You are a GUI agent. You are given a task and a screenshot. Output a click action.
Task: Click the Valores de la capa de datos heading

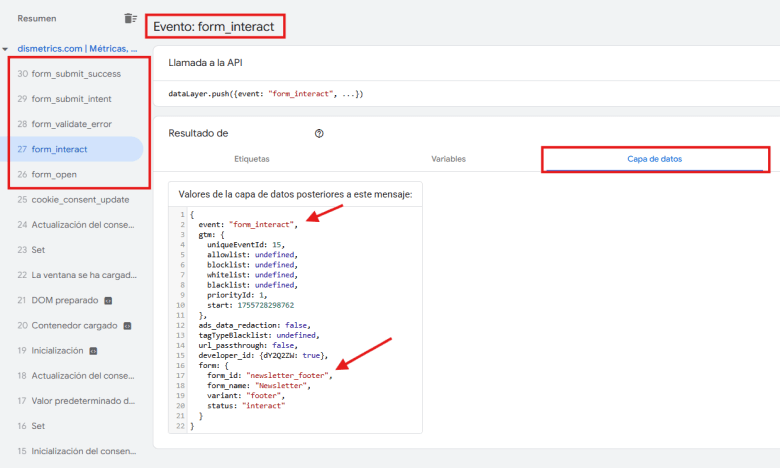(x=295, y=194)
